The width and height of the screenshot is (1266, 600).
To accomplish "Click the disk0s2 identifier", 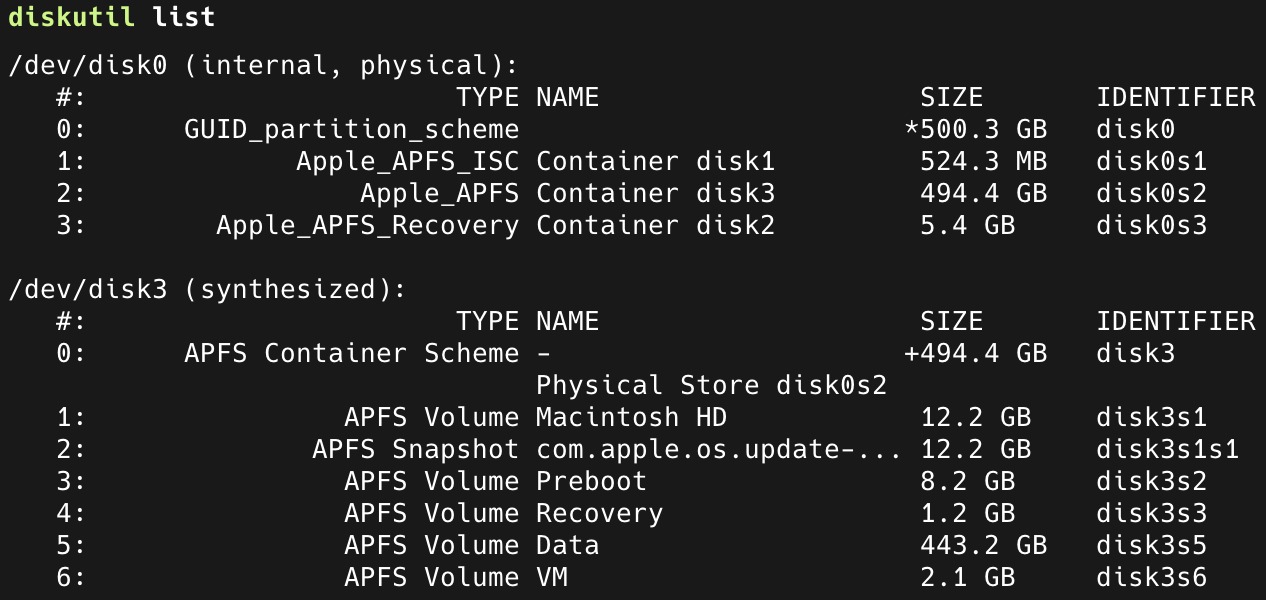I will tap(1151, 193).
